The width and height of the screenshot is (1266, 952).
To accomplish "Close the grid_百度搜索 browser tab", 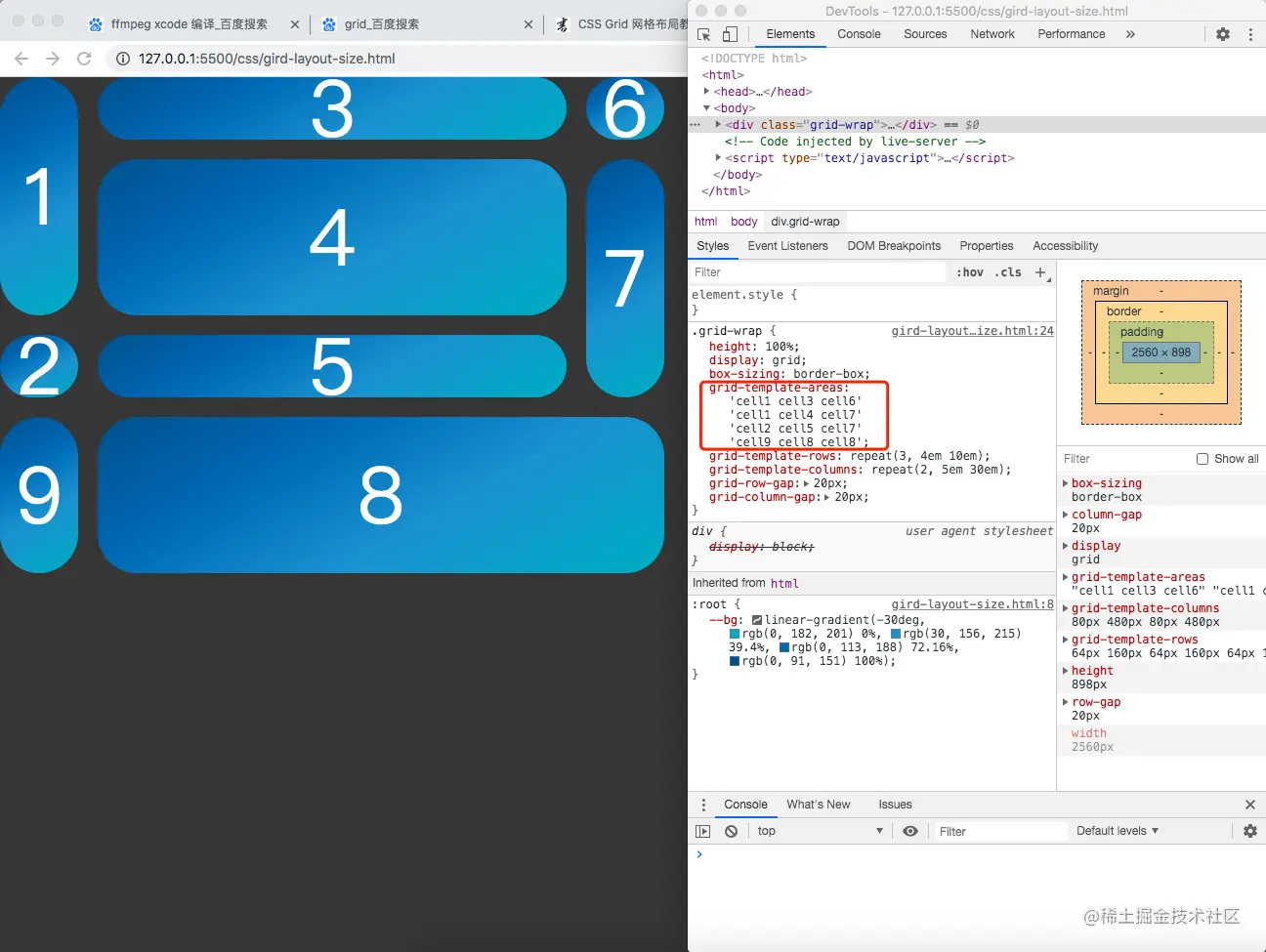I will point(528,24).
